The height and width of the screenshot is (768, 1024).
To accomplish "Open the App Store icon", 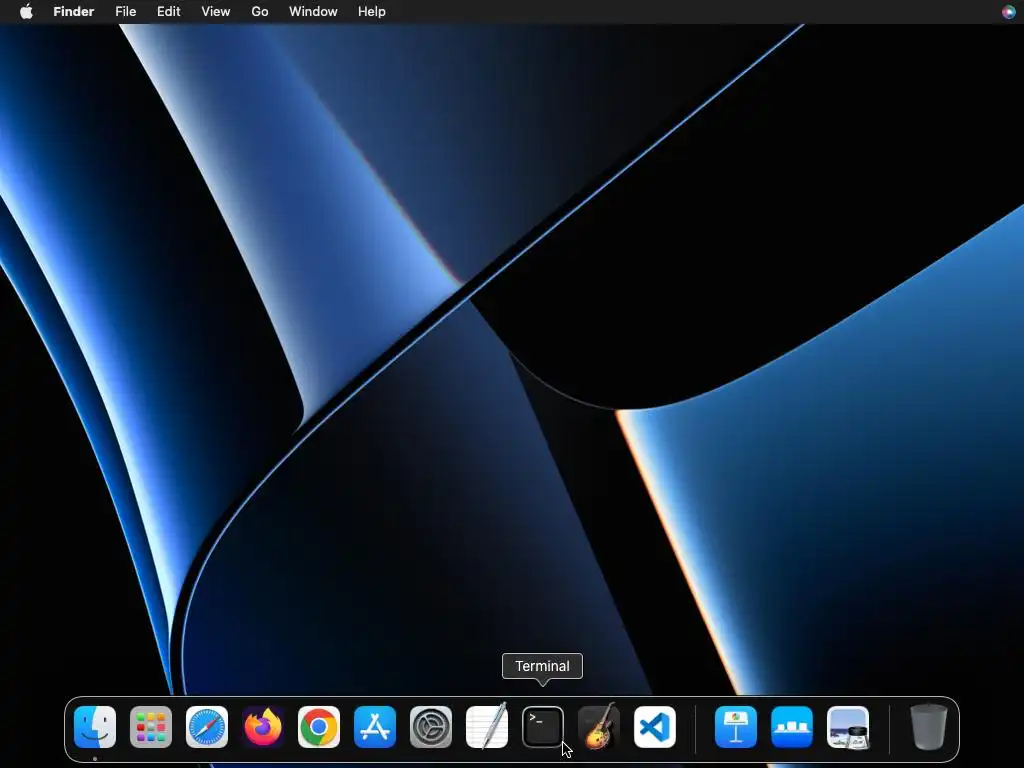I will (x=375, y=727).
